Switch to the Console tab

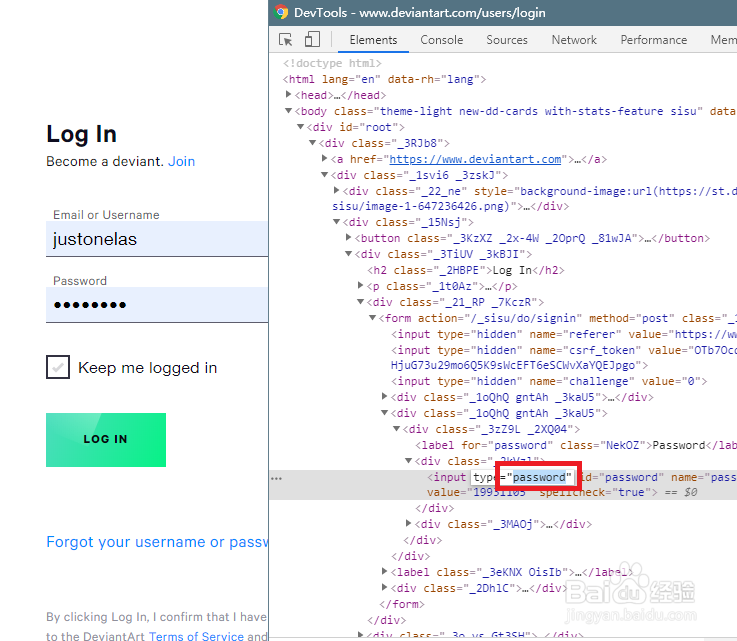pos(441,40)
